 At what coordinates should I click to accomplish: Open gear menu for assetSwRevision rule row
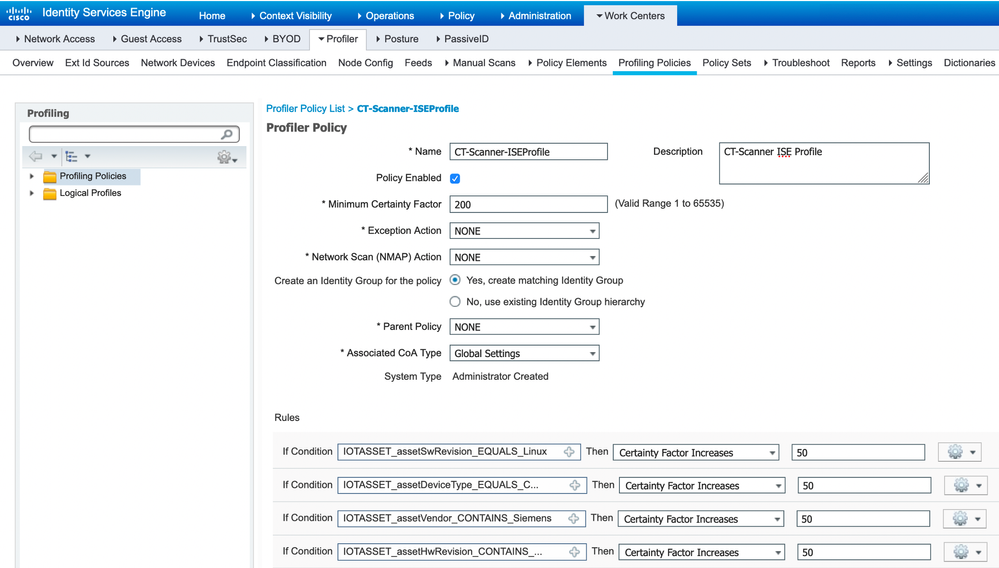(959, 452)
